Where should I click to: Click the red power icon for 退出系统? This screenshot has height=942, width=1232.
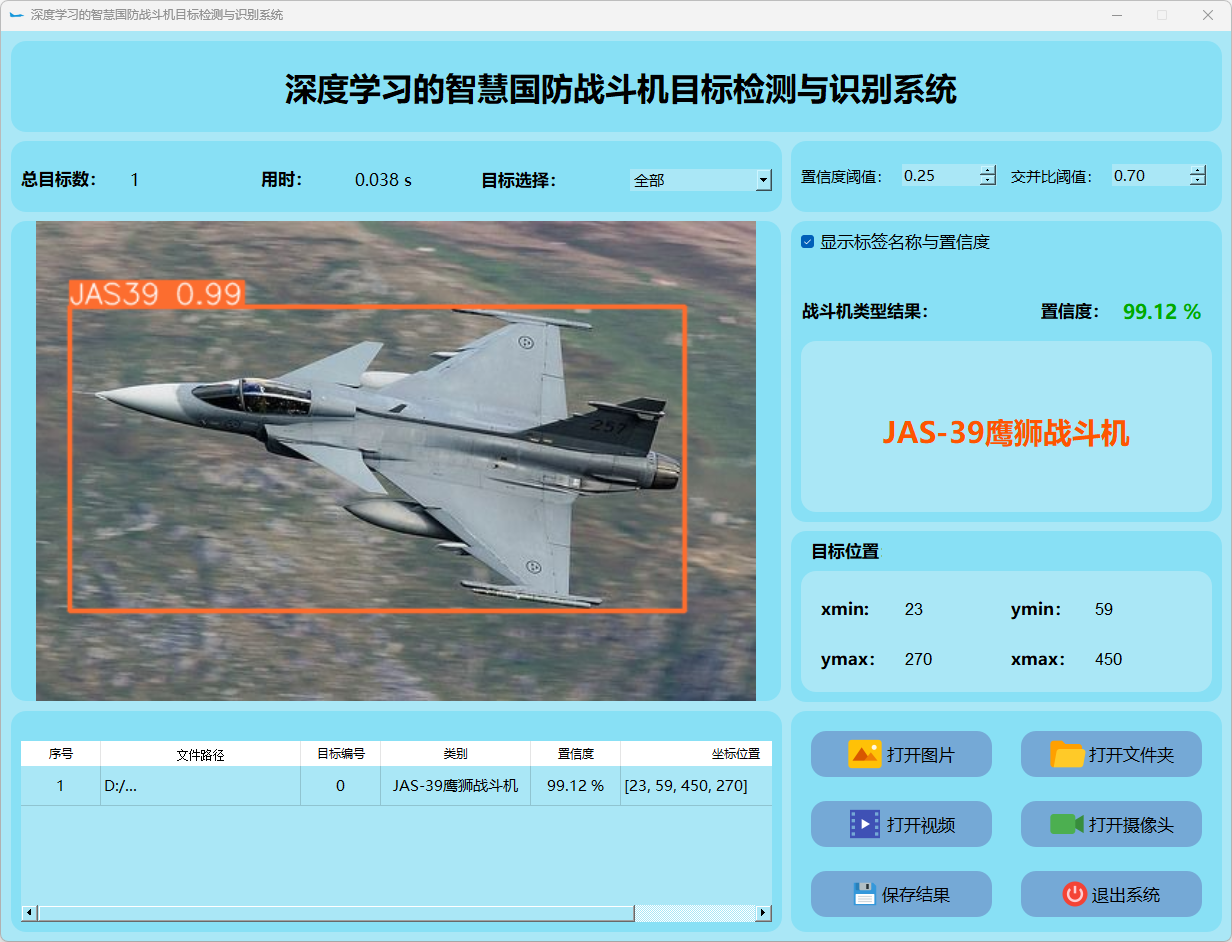(x=1074, y=894)
